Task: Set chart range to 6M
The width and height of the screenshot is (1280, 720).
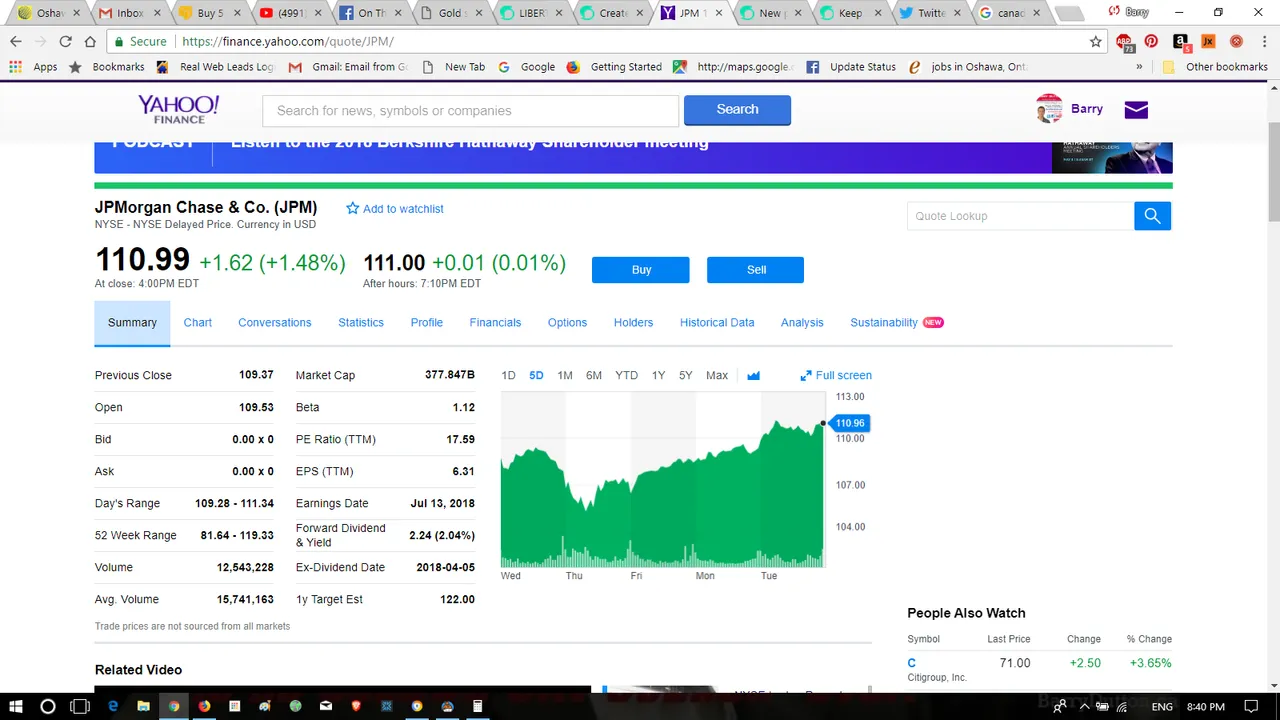Action: tap(594, 376)
